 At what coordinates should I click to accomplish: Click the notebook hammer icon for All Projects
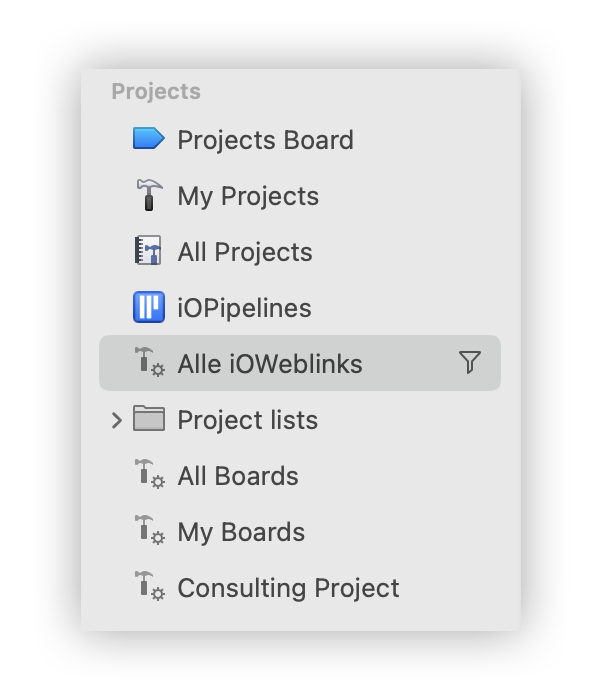tap(148, 250)
